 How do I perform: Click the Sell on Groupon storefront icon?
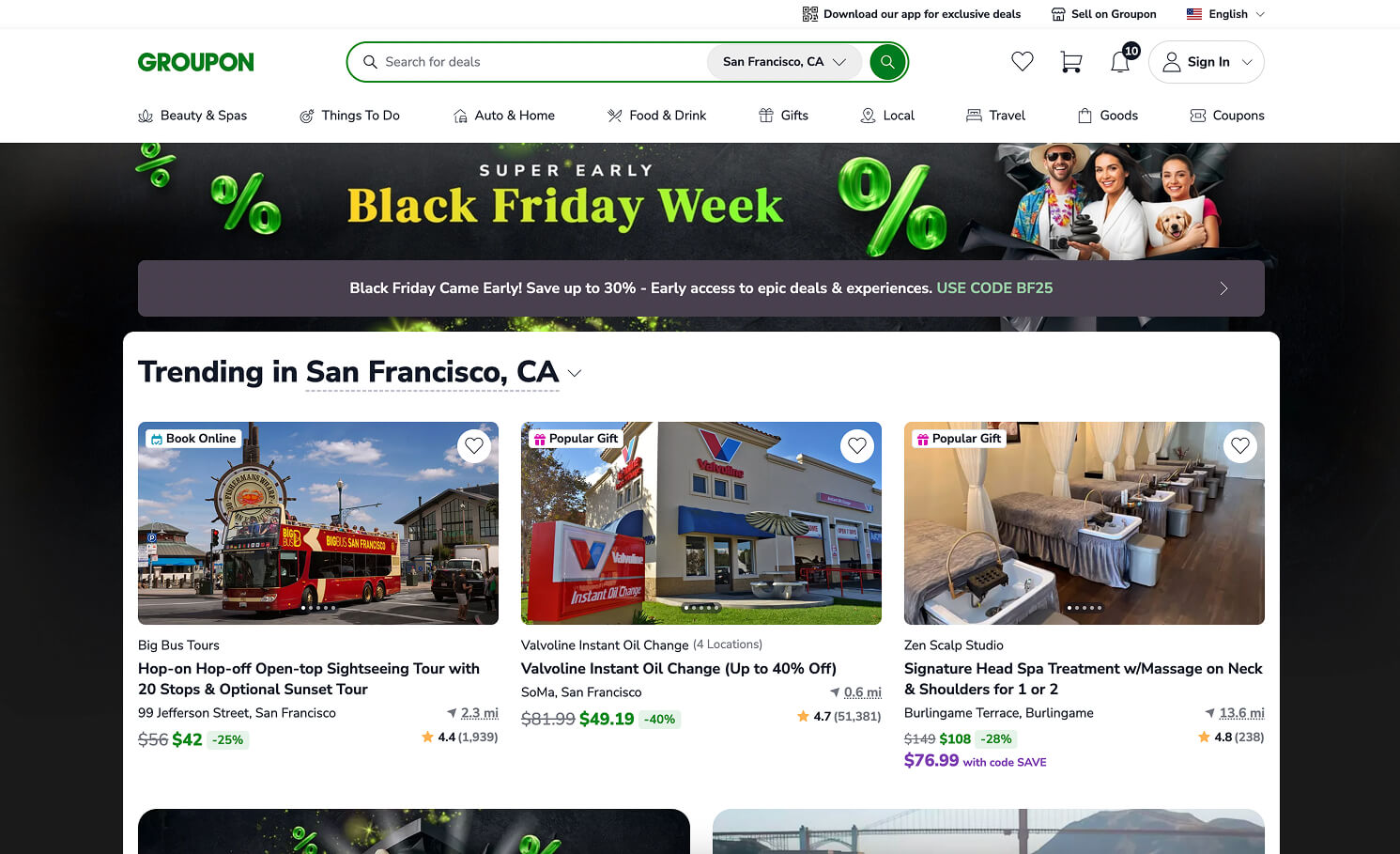coord(1058,14)
